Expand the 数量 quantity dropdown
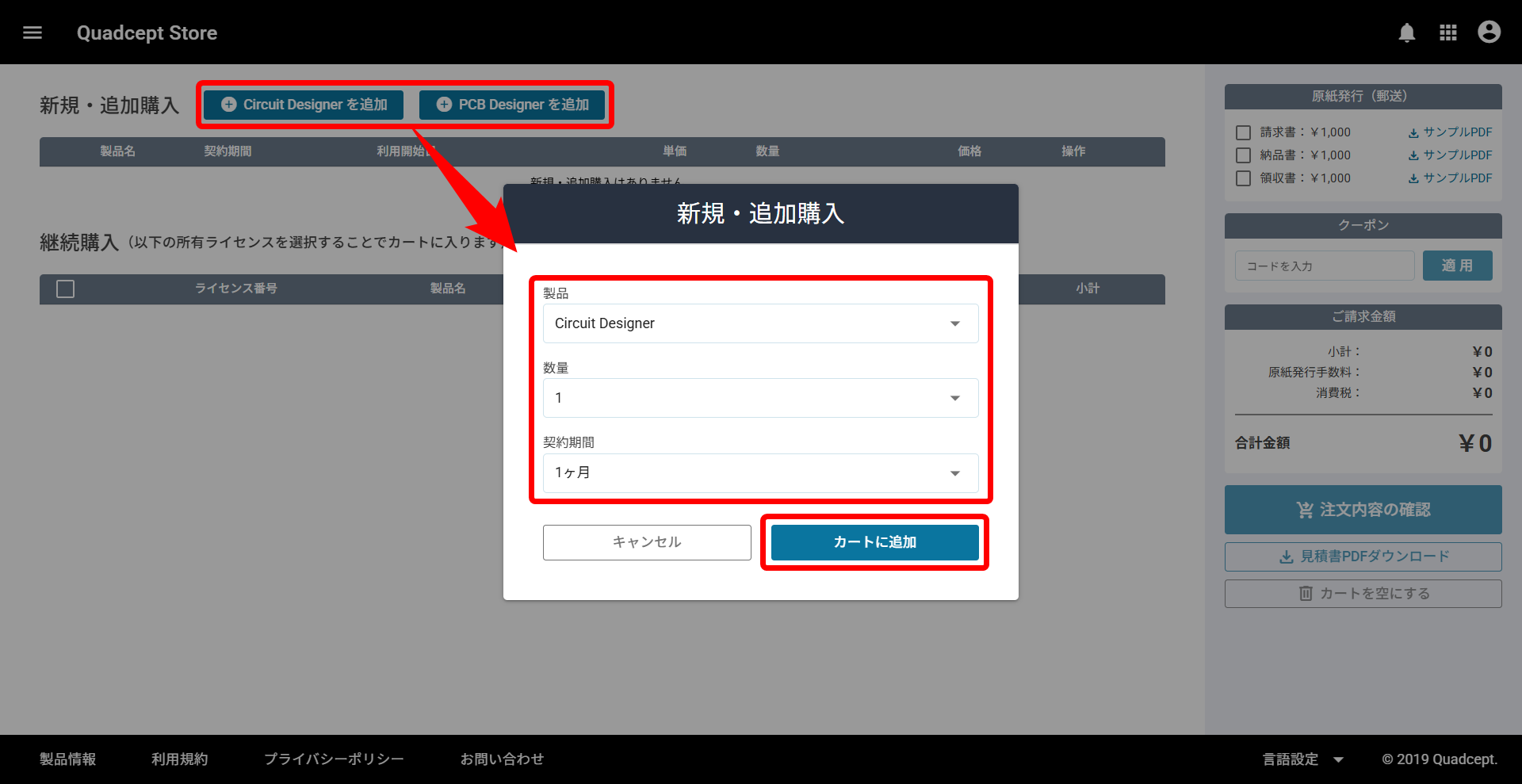 (760, 398)
